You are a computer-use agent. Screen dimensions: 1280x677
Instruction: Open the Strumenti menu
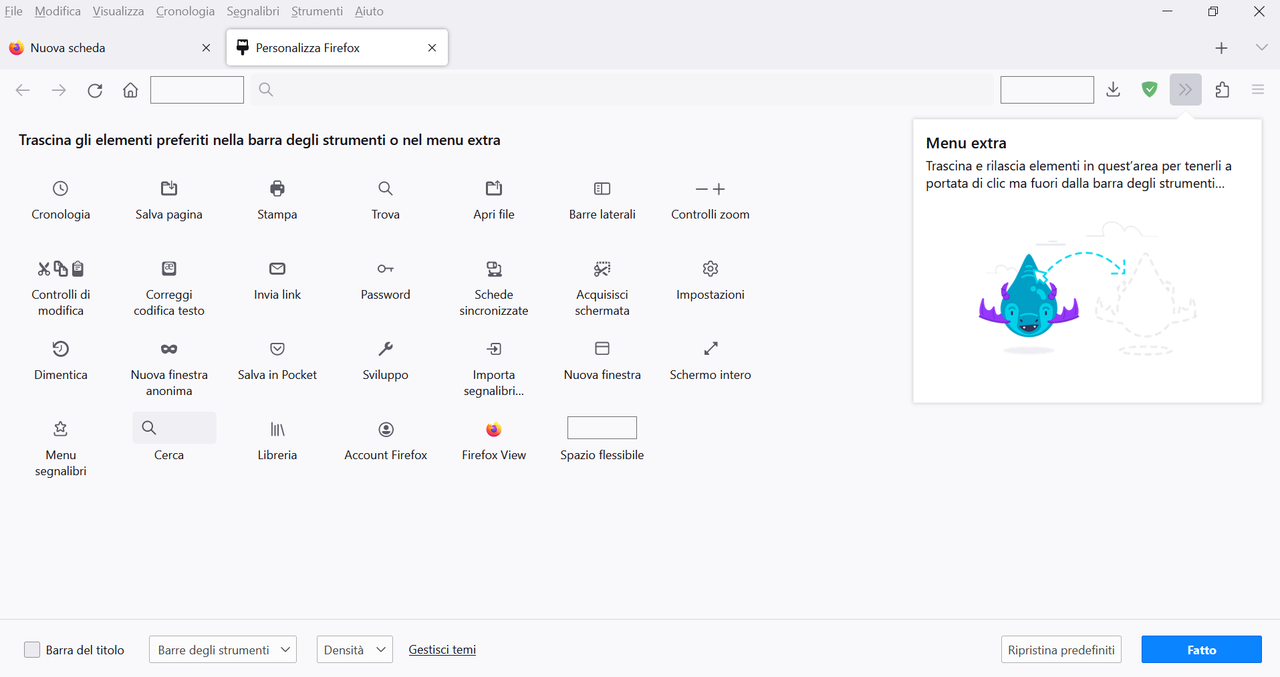click(x=317, y=11)
